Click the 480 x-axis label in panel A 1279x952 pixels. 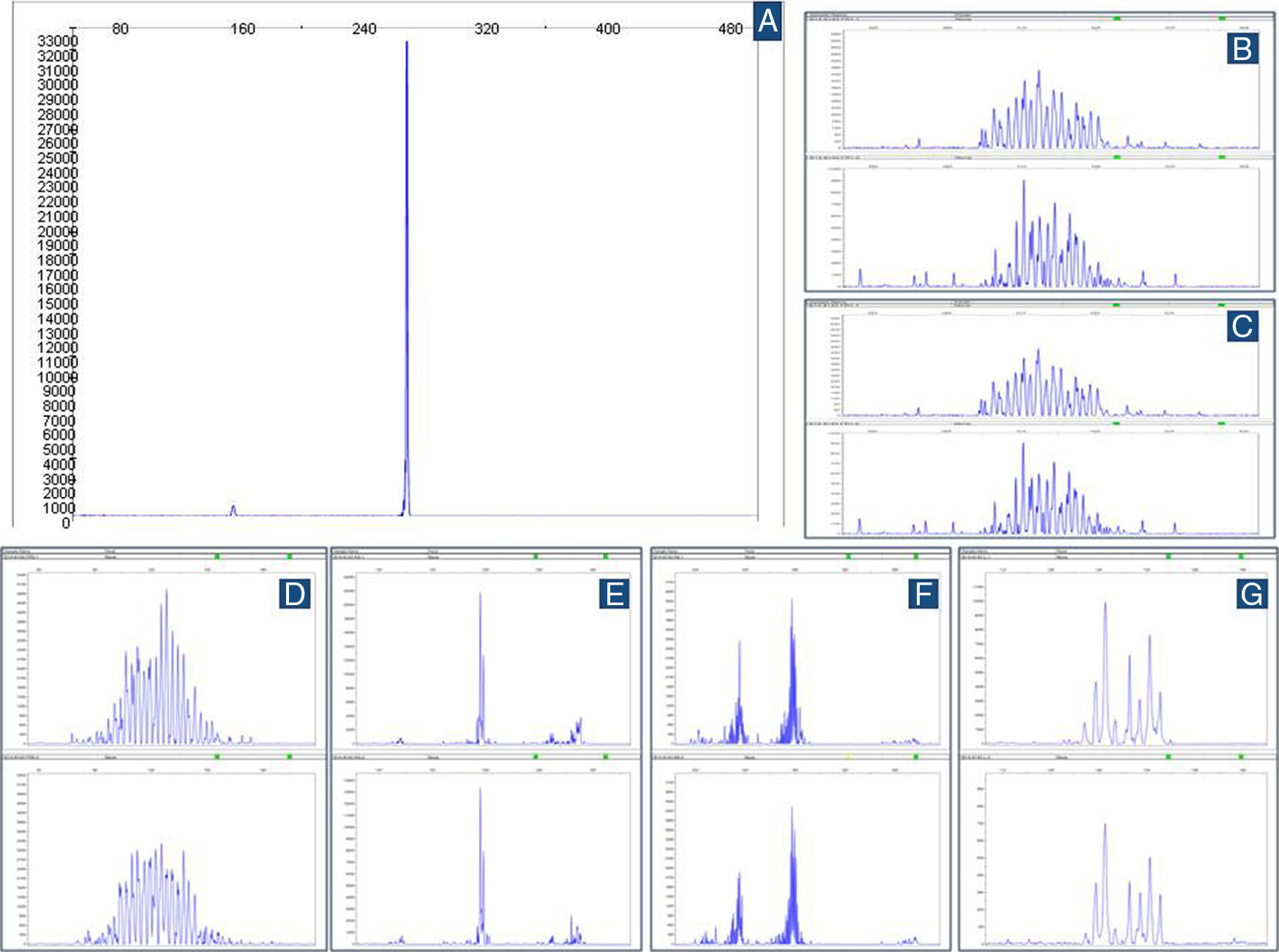730,29
